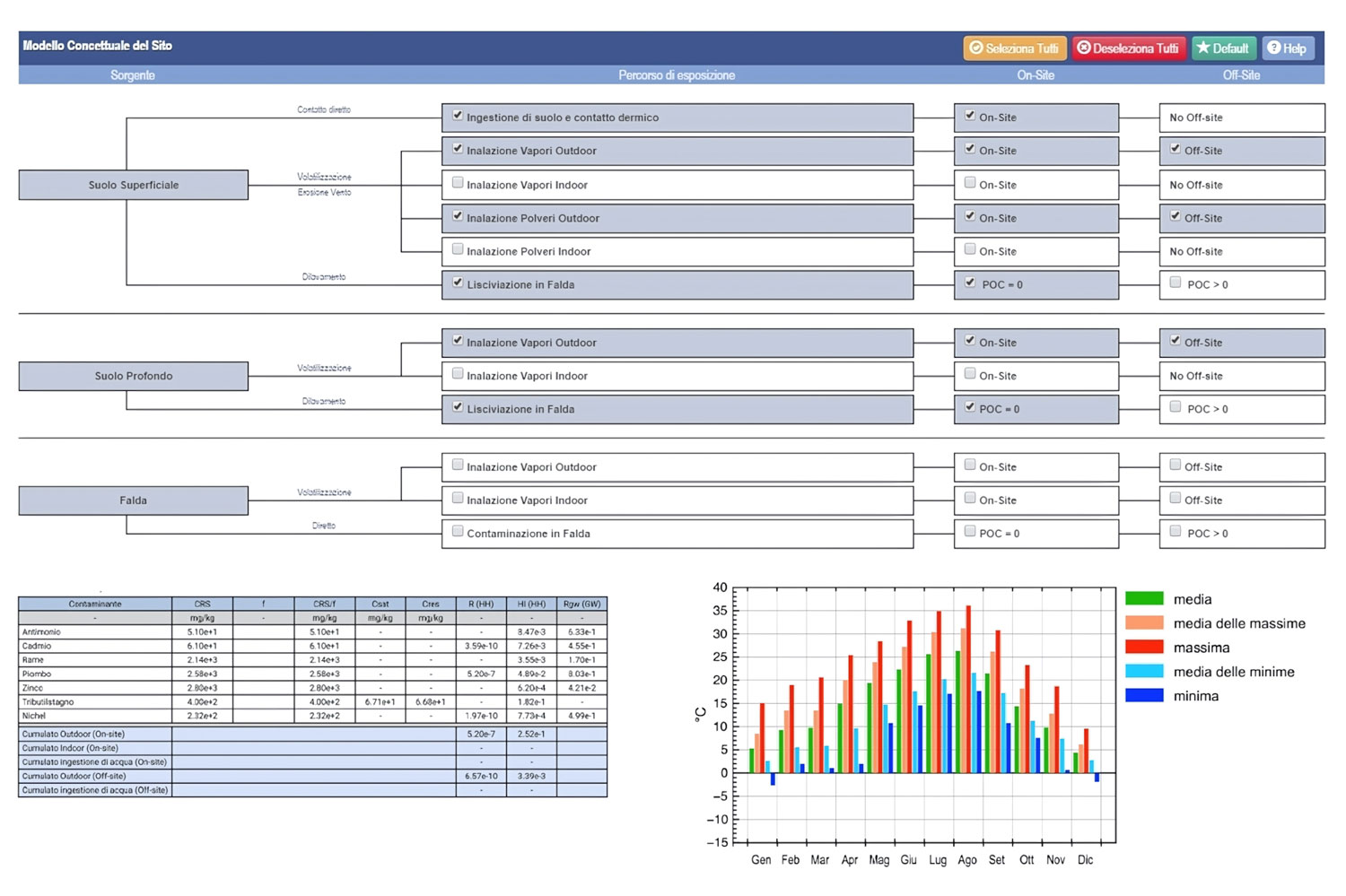Toggle Suolo Profondo Lisciviazione in Falda checkbox
1346x896 pixels.
pos(458,407)
